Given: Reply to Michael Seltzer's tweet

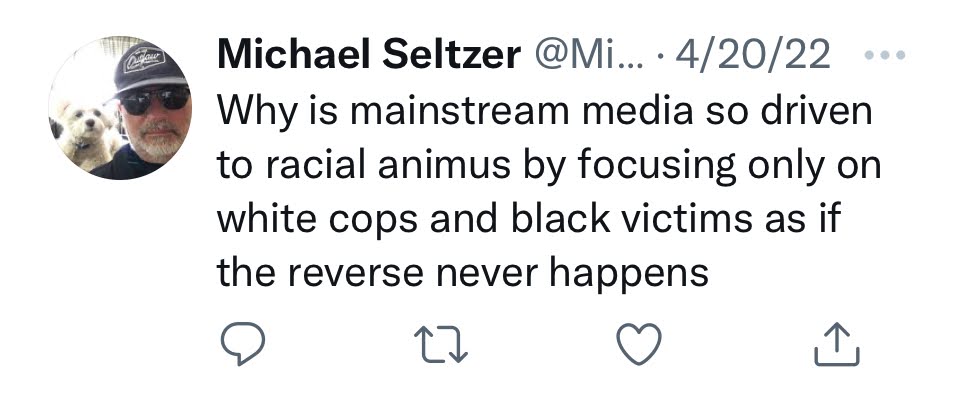Looking at the screenshot, I should (x=240, y=345).
